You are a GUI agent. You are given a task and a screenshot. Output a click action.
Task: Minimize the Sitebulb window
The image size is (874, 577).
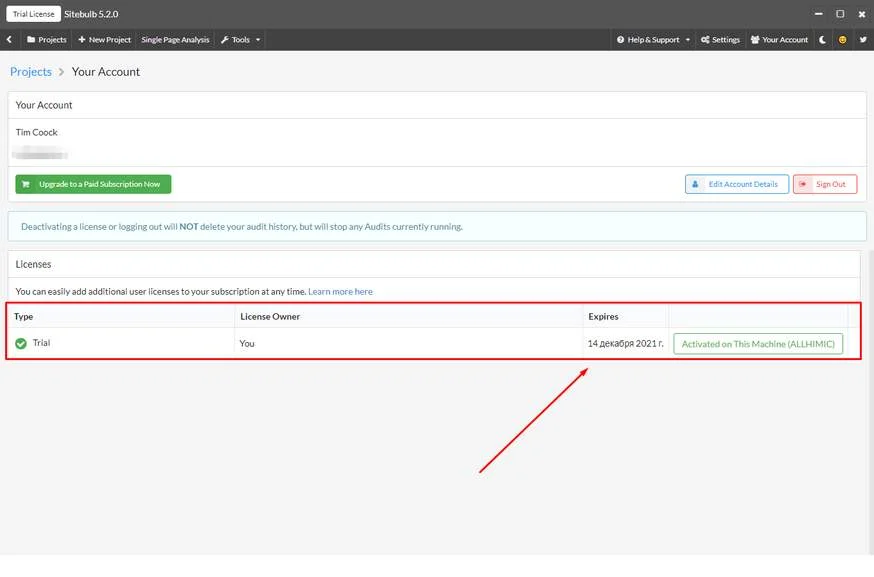click(x=818, y=14)
